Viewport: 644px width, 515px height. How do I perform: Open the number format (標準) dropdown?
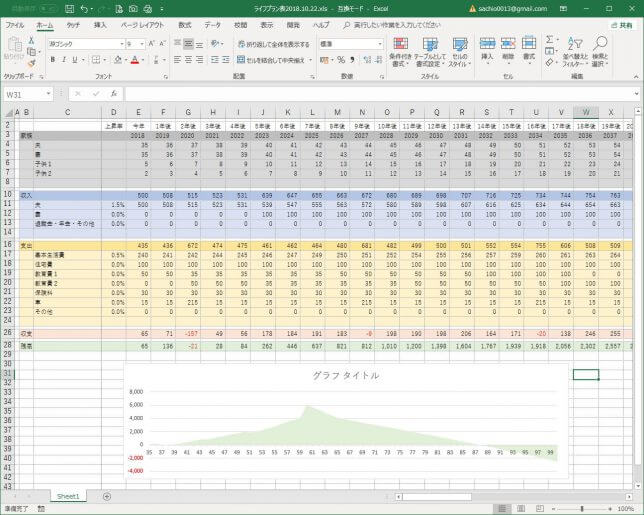[378, 44]
